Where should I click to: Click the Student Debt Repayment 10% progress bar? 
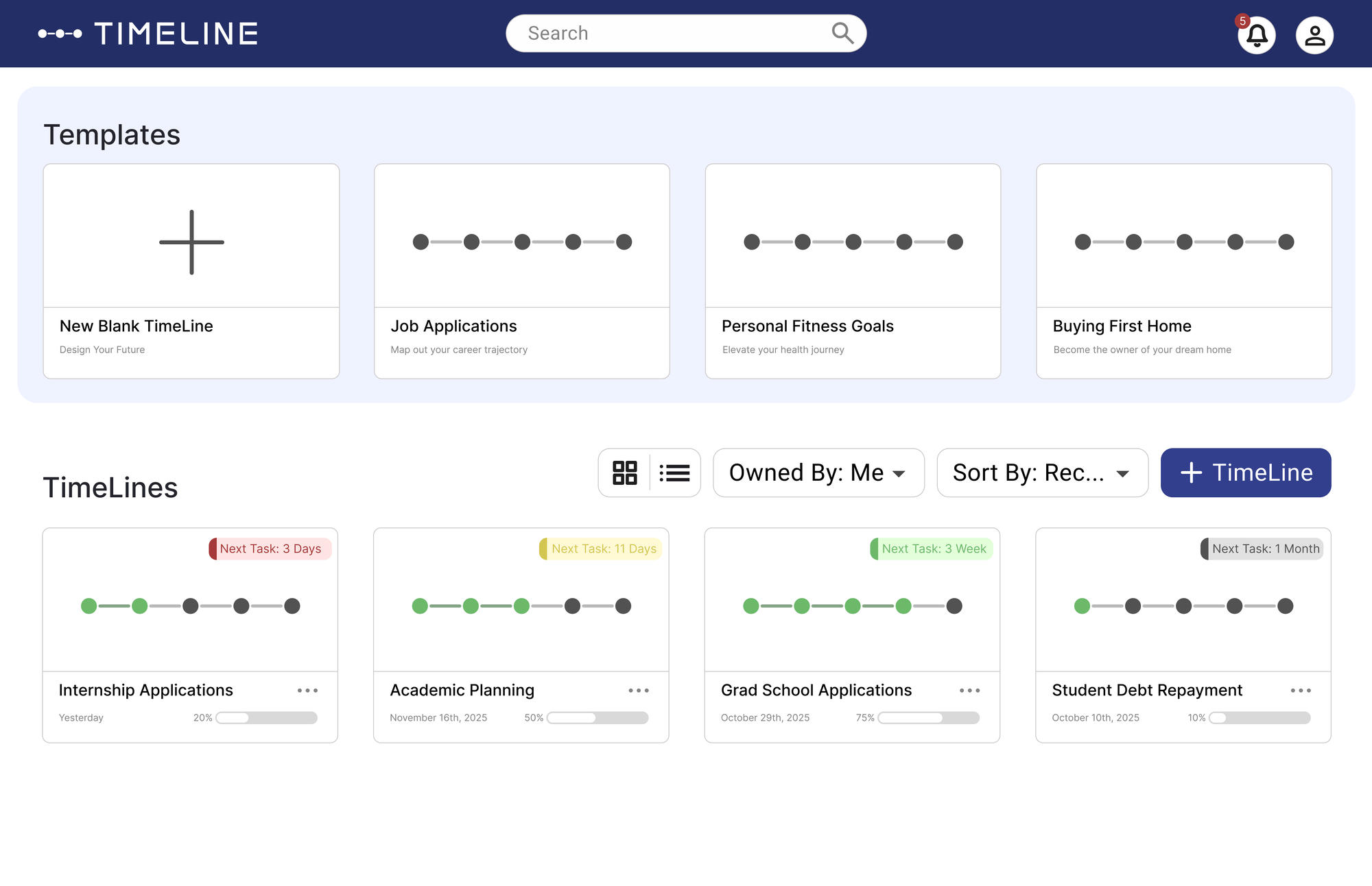pos(1259,718)
